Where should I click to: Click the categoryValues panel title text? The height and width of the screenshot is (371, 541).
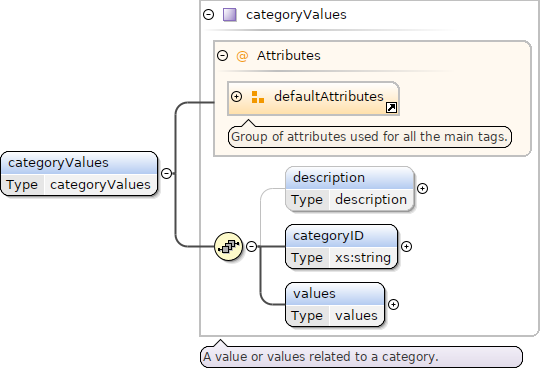tap(296, 15)
